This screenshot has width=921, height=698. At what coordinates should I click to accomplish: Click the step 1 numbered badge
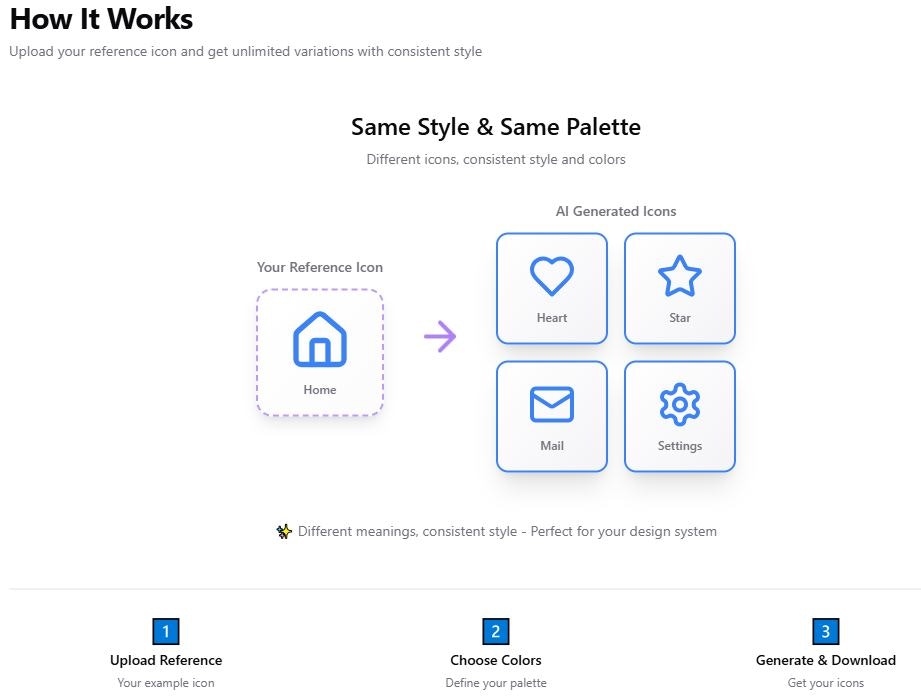coord(165,632)
